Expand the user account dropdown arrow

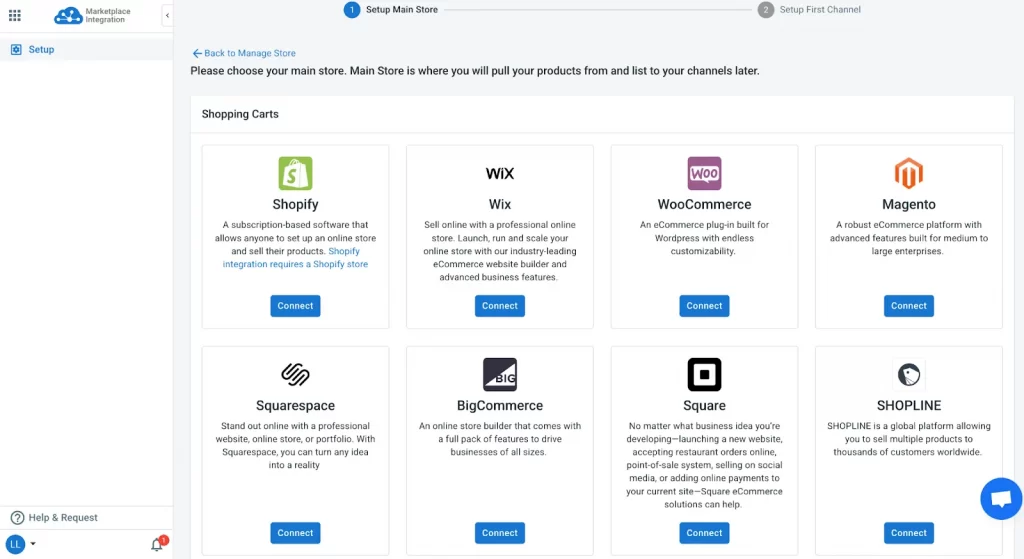click(33, 543)
